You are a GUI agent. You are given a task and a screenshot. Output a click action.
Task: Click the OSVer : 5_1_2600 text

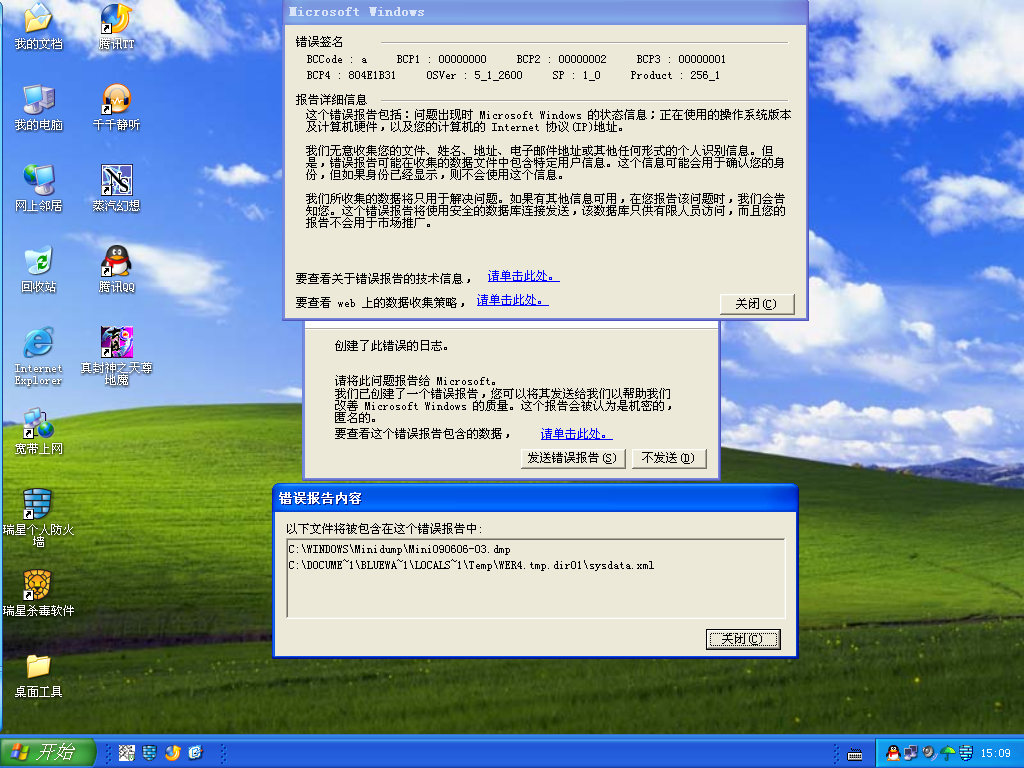click(474, 76)
